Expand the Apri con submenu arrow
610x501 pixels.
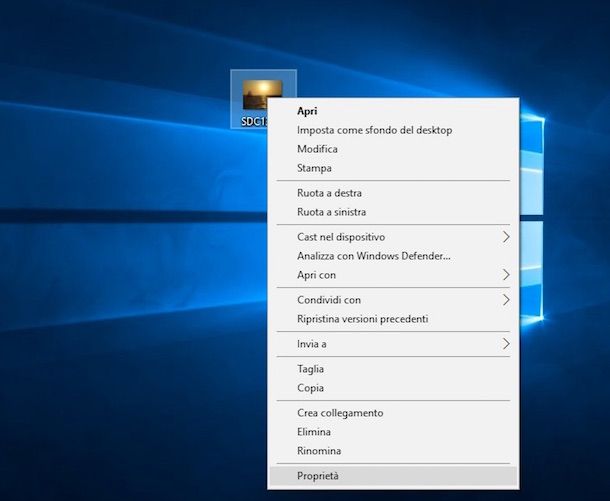(x=506, y=275)
